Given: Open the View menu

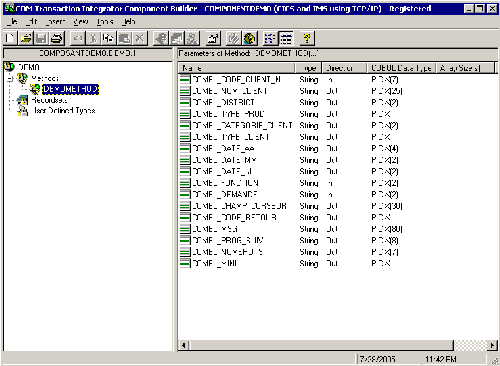Looking at the screenshot, I should click(80, 22).
